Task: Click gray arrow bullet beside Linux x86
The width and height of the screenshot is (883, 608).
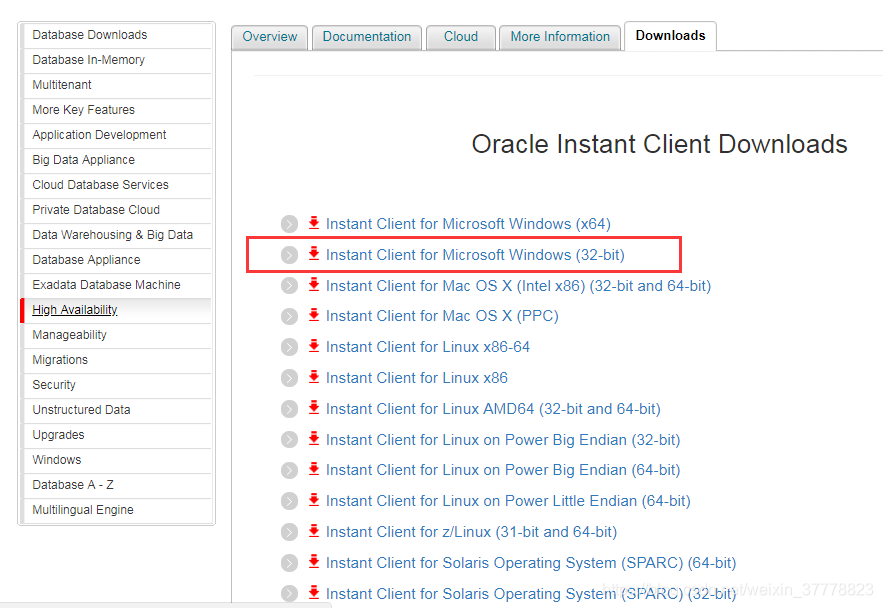Action: tap(289, 378)
